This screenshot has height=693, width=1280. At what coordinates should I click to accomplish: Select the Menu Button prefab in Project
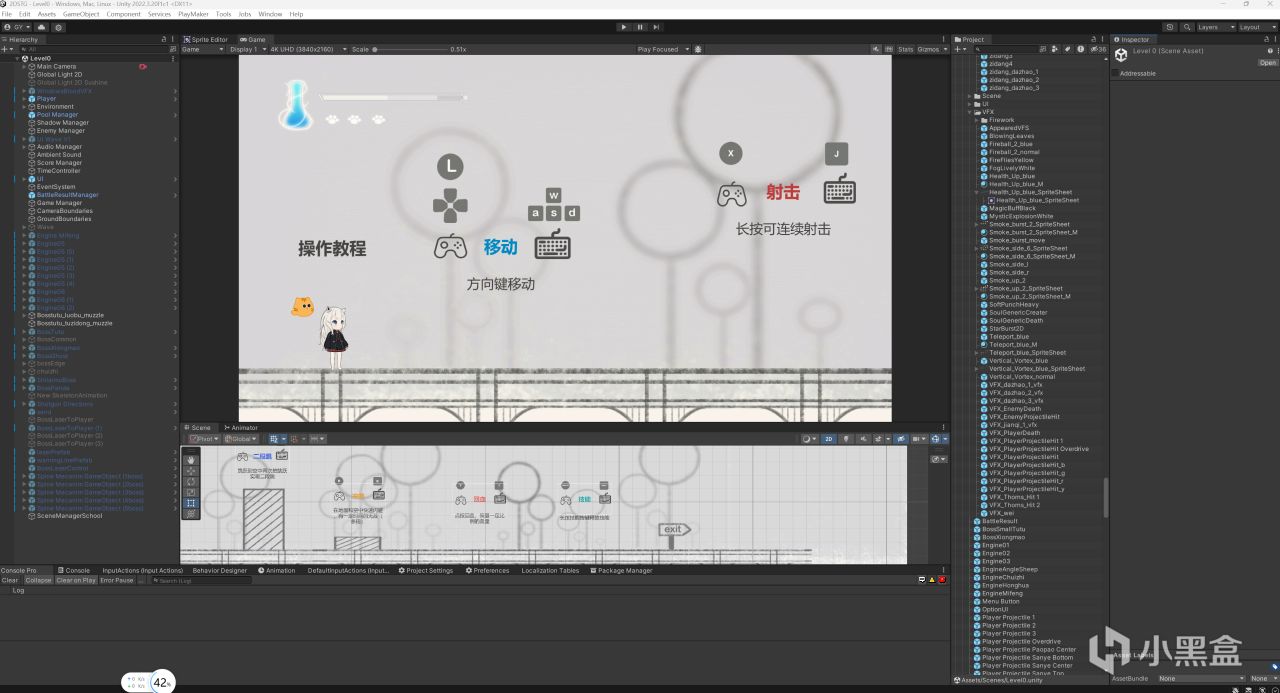pos(1001,601)
